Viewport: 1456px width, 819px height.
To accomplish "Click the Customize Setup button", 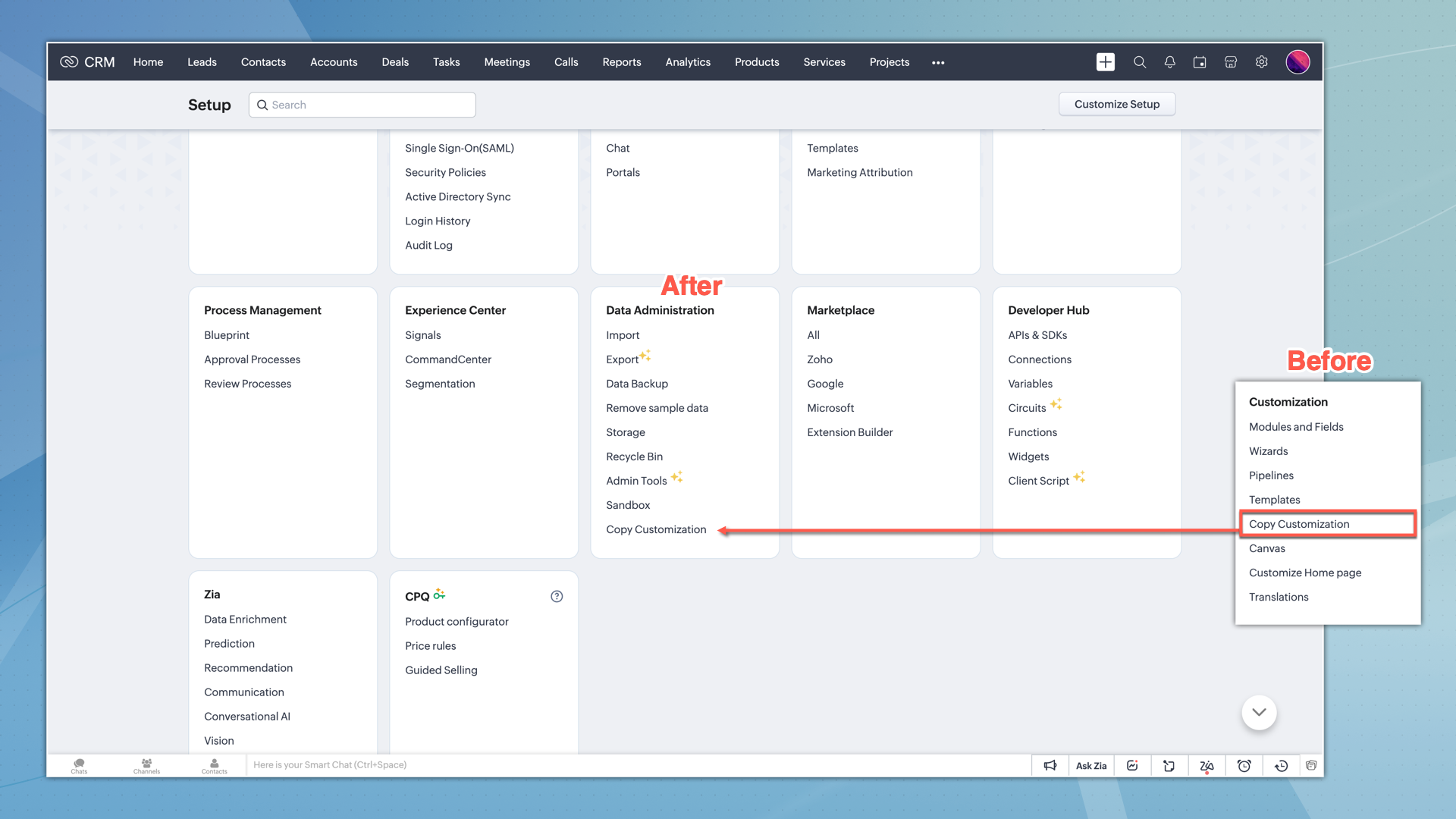I will click(x=1117, y=104).
